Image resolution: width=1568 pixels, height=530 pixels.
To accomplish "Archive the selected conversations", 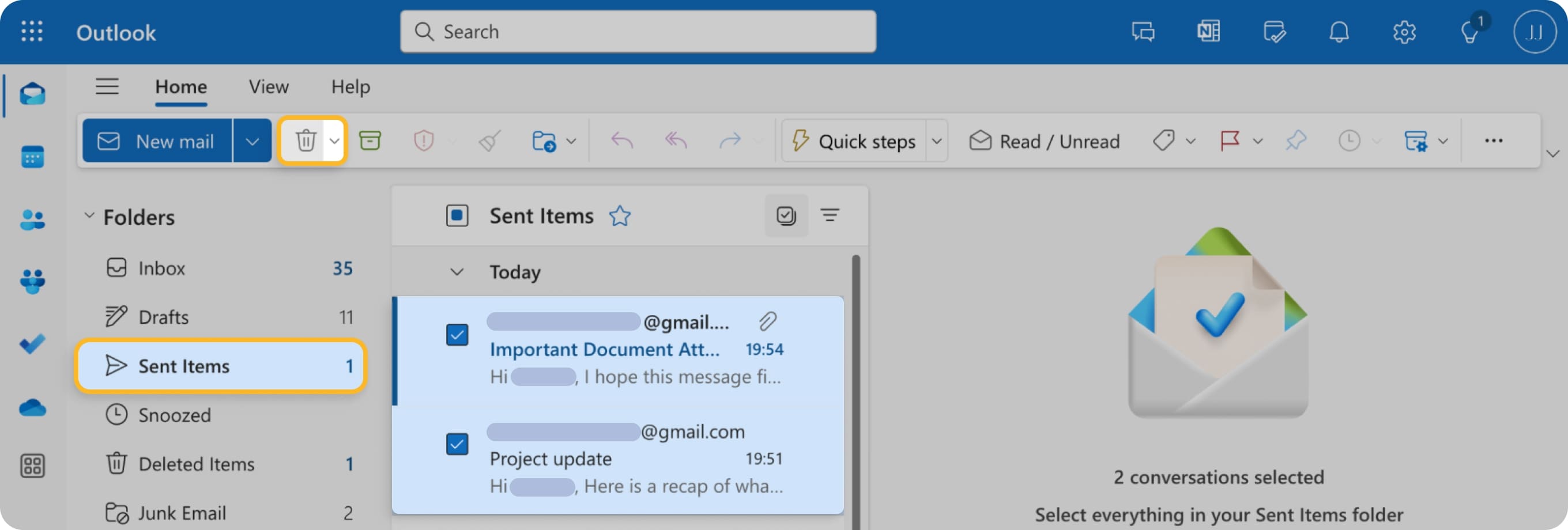I will tap(371, 140).
